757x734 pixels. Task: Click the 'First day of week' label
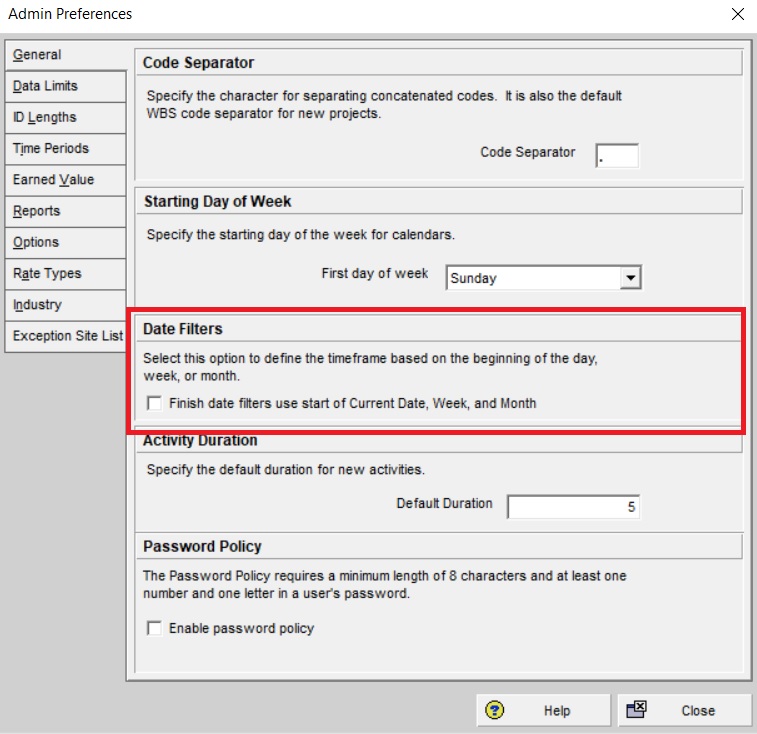tap(375, 273)
